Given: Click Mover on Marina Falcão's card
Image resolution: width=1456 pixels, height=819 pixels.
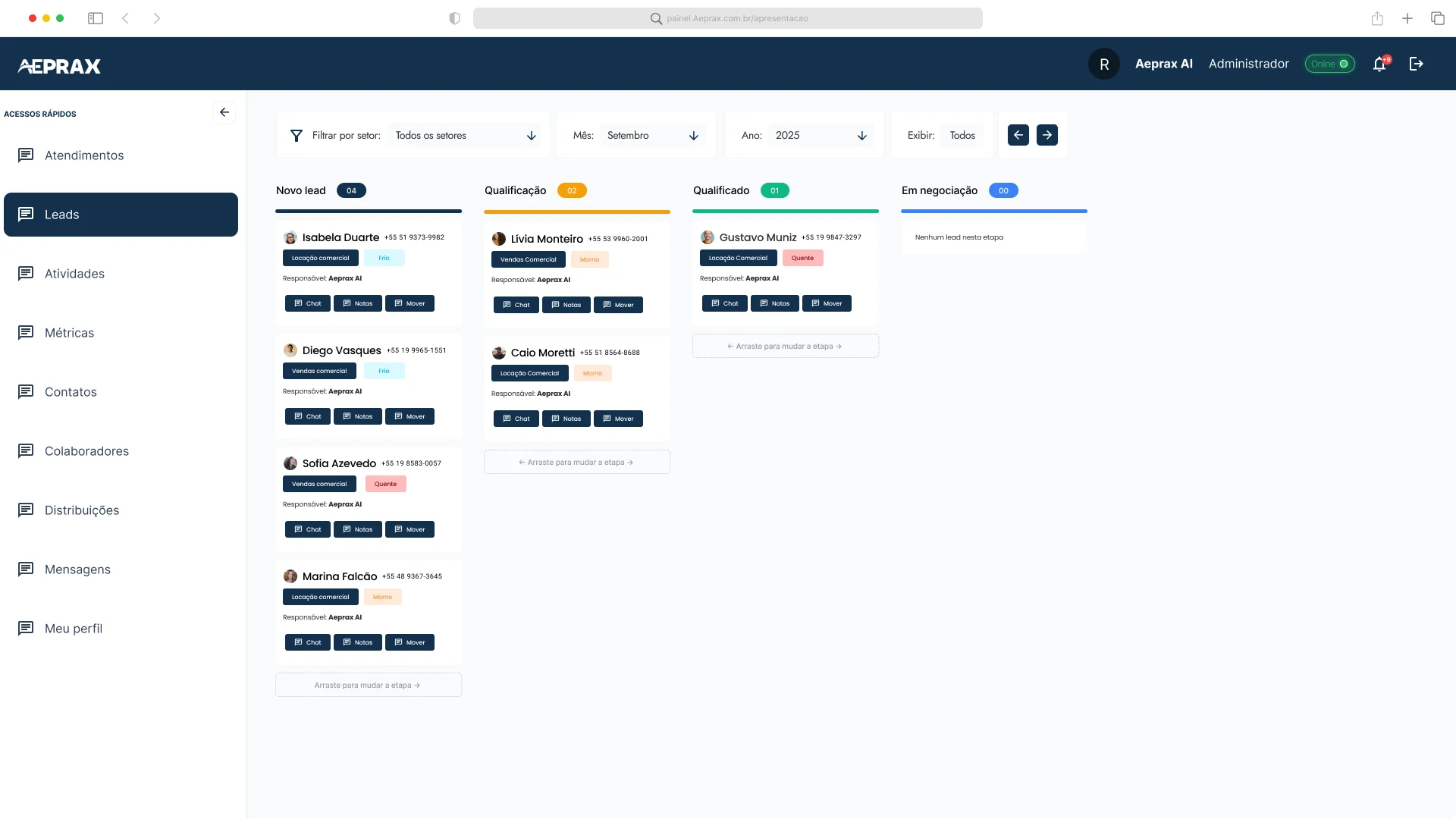Looking at the screenshot, I should [x=409, y=642].
